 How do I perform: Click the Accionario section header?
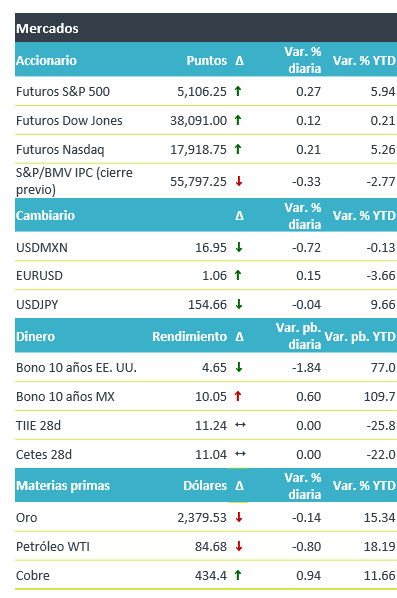tap(46, 61)
